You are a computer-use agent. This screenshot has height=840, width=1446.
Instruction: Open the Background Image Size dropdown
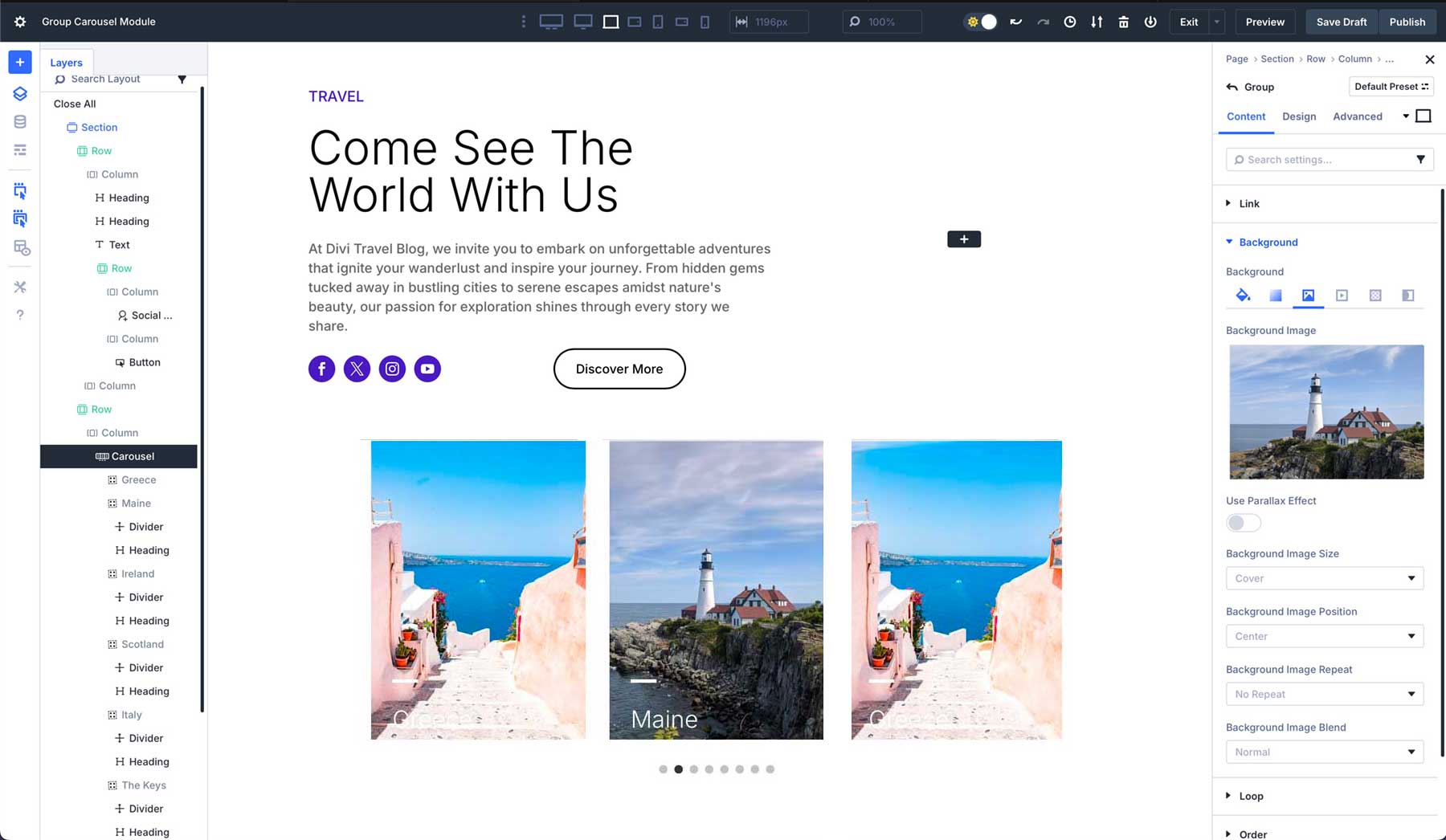(x=1324, y=578)
